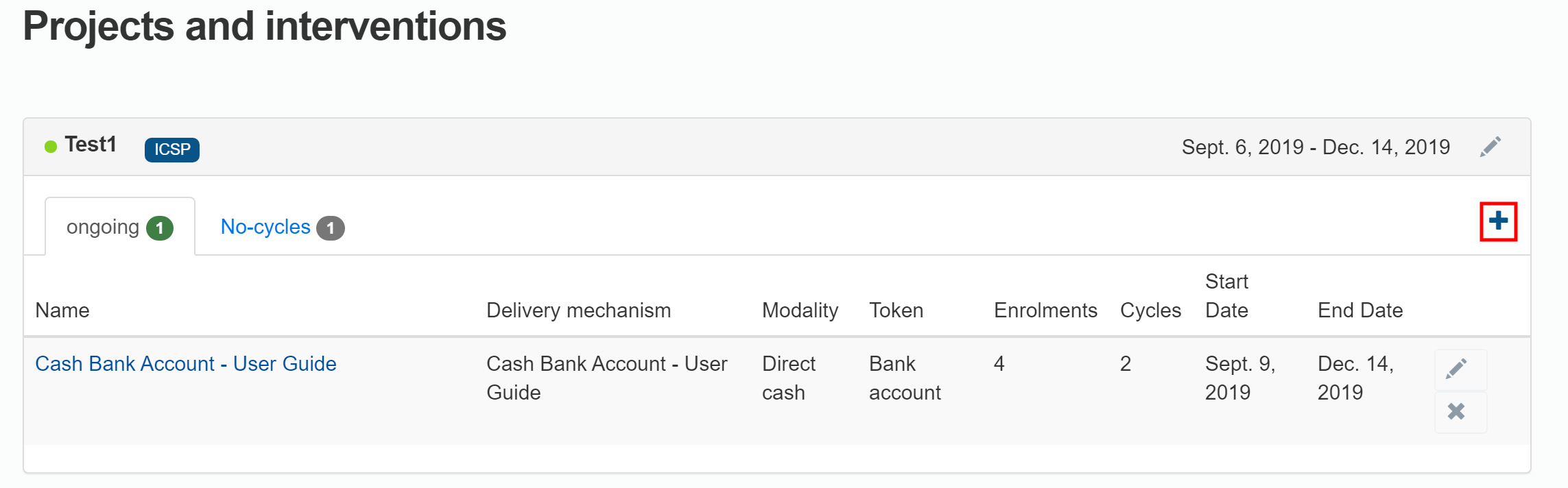Click the Delivery mechanism column header
Image resolution: width=1568 pixels, height=488 pixels.
pos(578,310)
